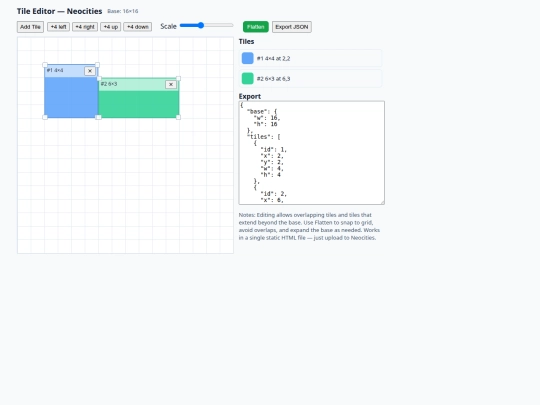Click the green Flatten button
Image resolution: width=540 pixels, height=405 pixels.
click(256, 27)
